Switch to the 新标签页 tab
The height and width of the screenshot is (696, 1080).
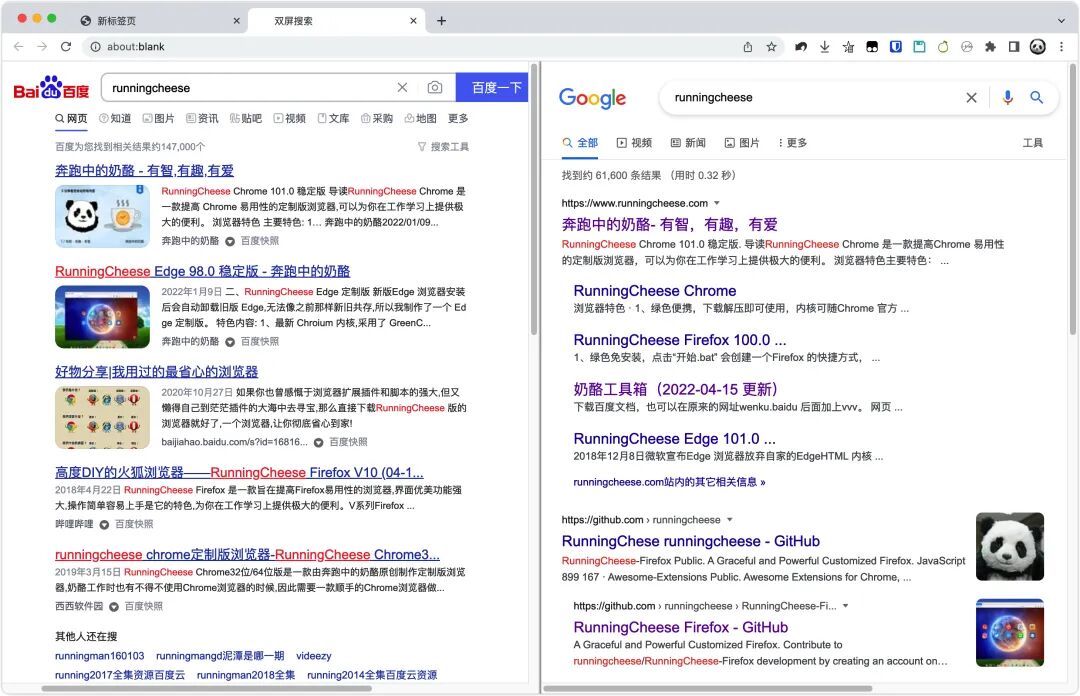158,21
